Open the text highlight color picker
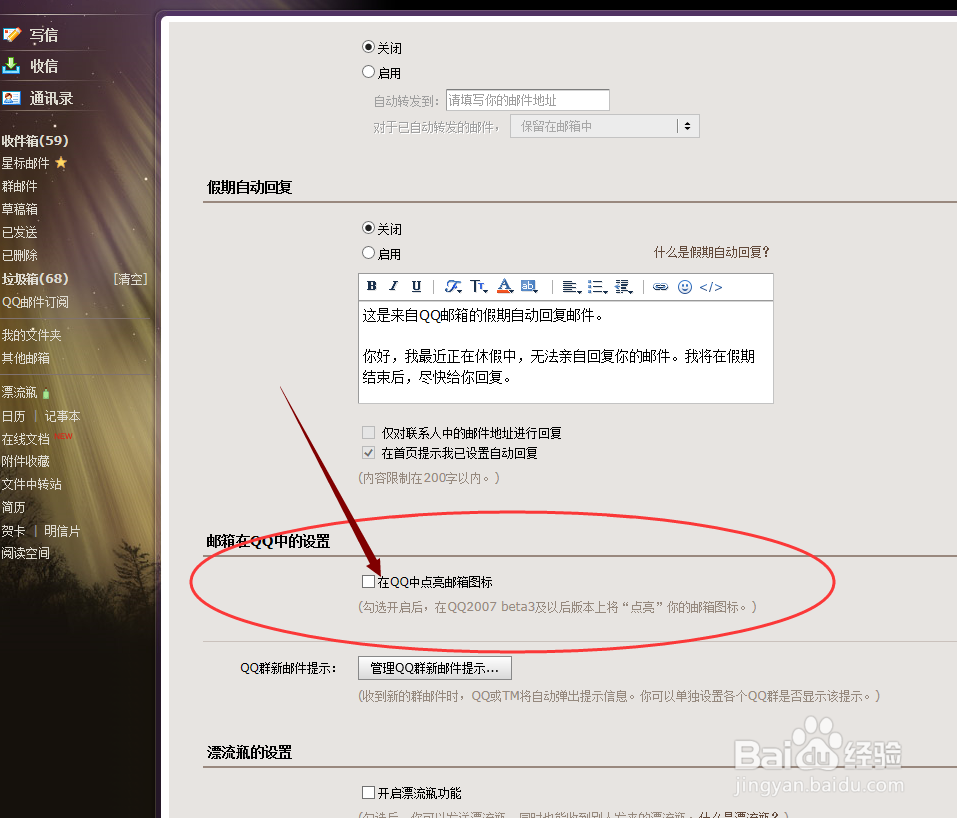 [x=529, y=286]
